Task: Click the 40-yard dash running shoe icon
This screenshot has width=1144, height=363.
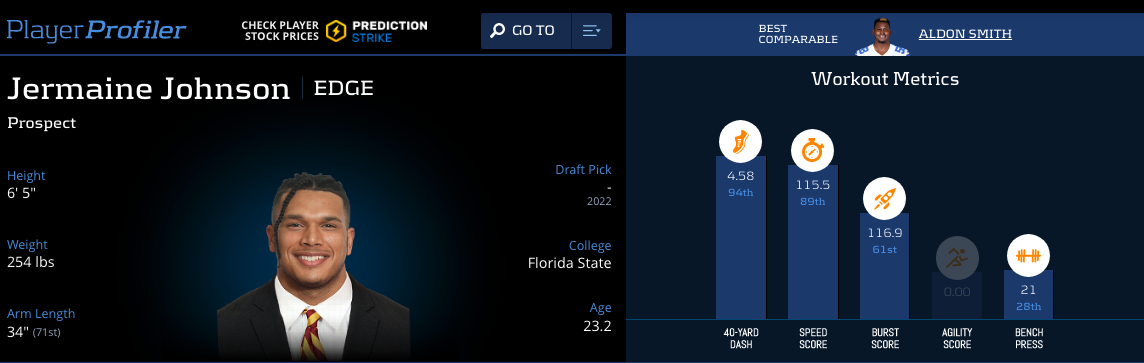Action: tap(740, 141)
